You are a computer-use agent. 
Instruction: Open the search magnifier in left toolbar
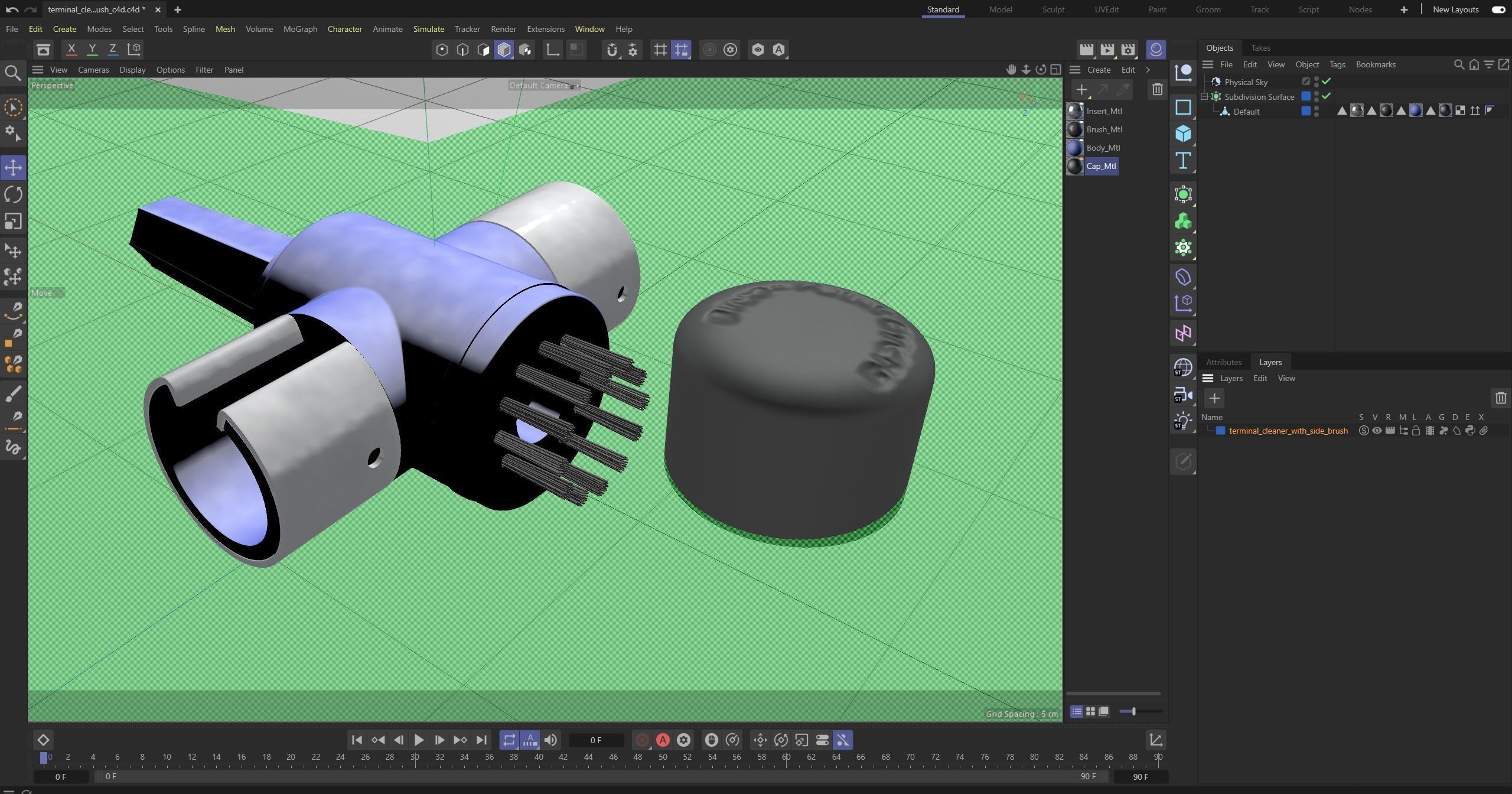tap(13, 73)
